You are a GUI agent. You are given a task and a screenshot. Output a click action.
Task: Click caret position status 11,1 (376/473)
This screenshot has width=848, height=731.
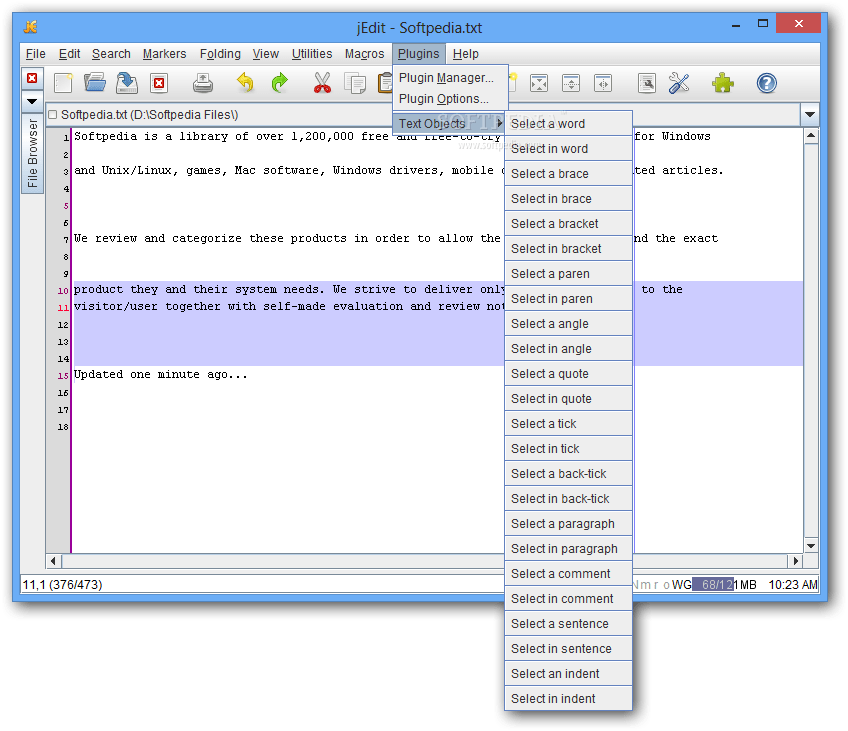62,584
